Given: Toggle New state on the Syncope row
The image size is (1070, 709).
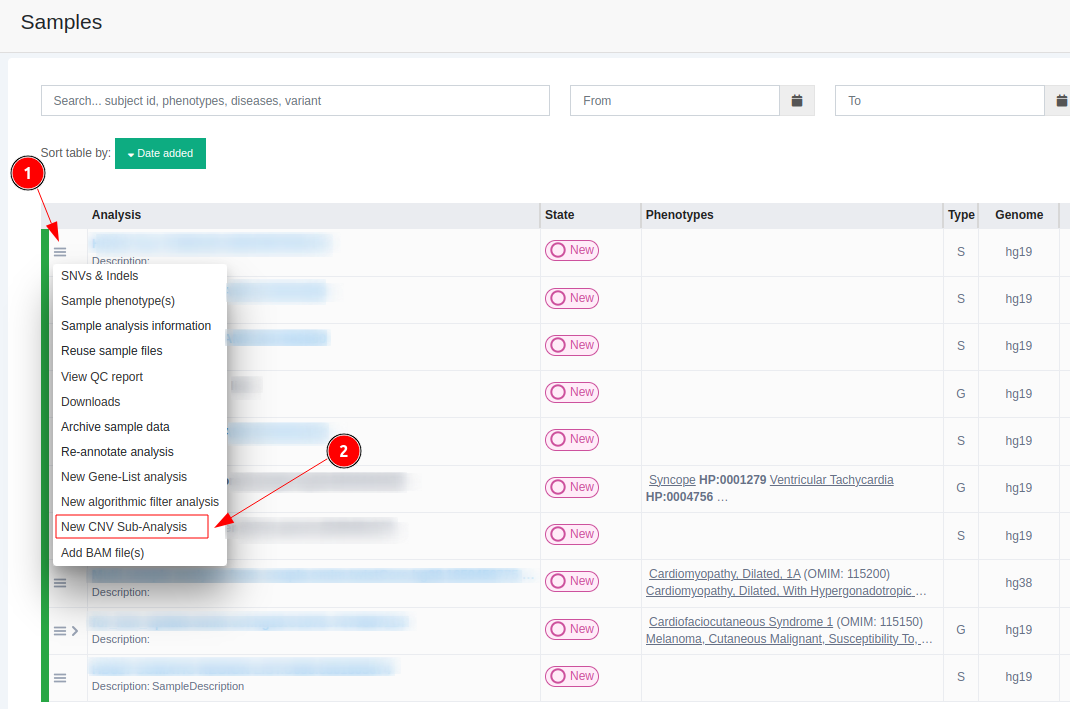Looking at the screenshot, I should [x=572, y=487].
